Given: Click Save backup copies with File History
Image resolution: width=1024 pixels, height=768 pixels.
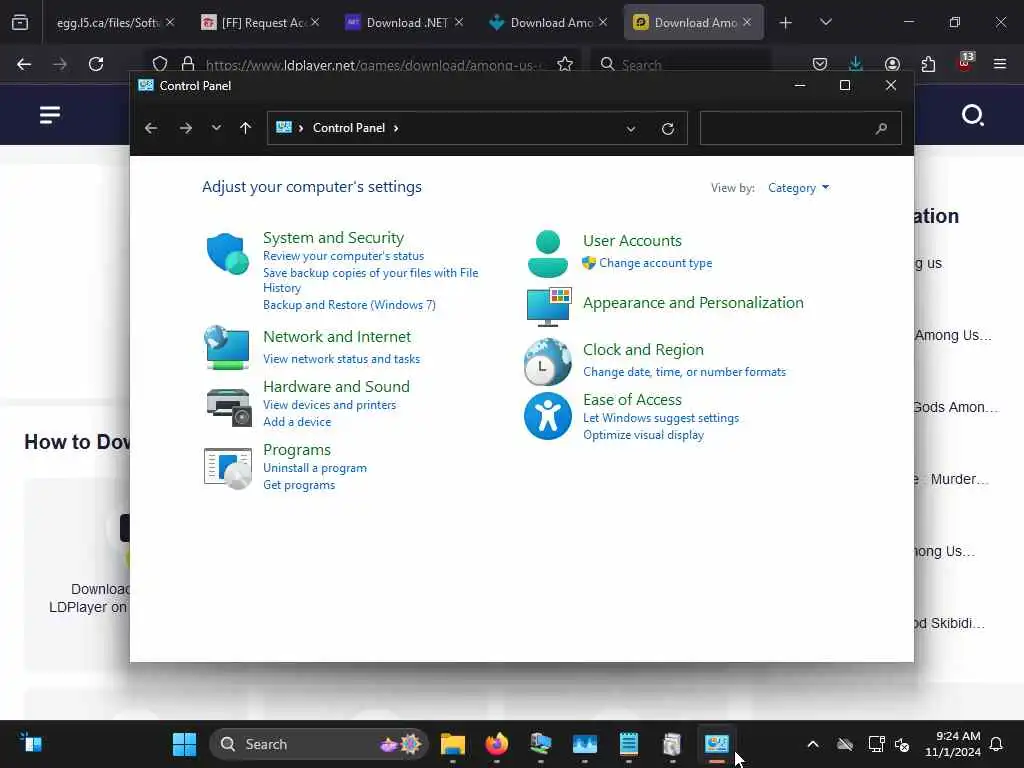Looking at the screenshot, I should point(370,280).
